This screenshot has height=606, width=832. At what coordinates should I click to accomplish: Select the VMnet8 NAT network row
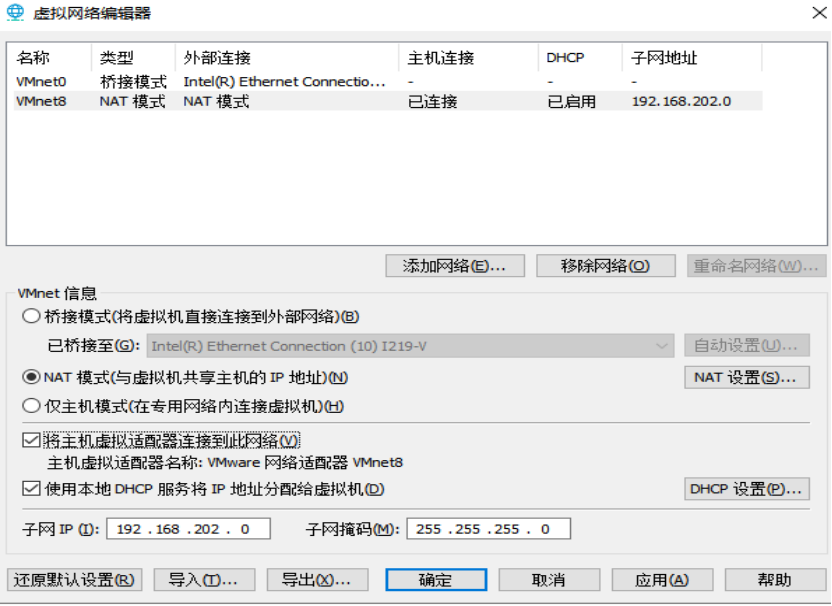388,101
